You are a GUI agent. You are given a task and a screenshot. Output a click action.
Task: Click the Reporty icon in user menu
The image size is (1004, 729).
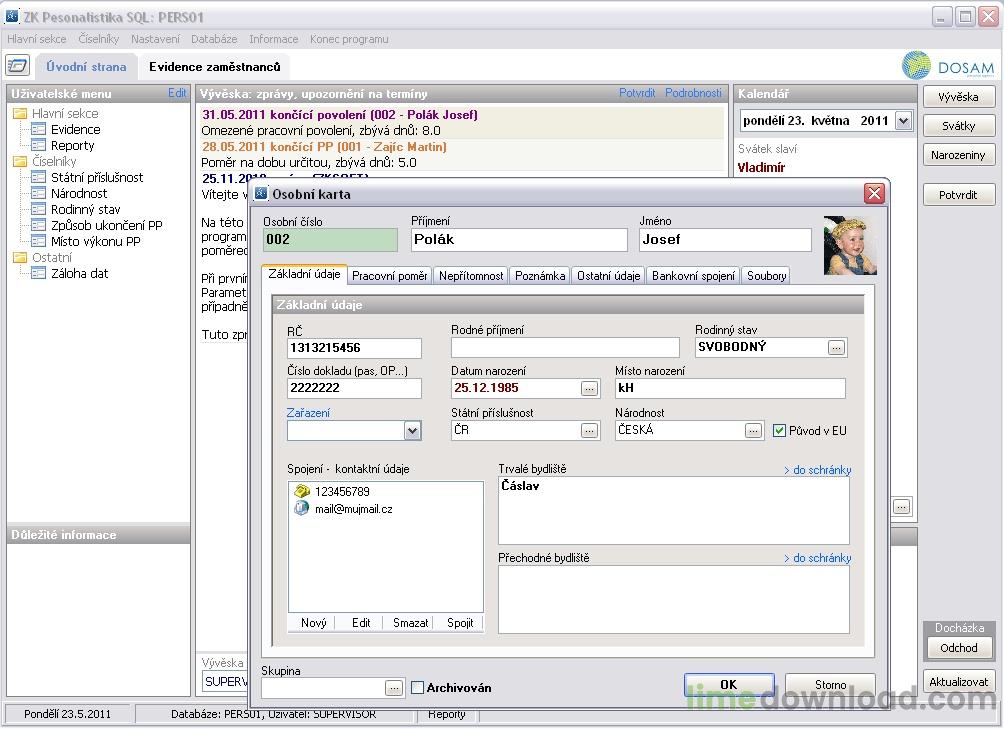(x=39, y=145)
